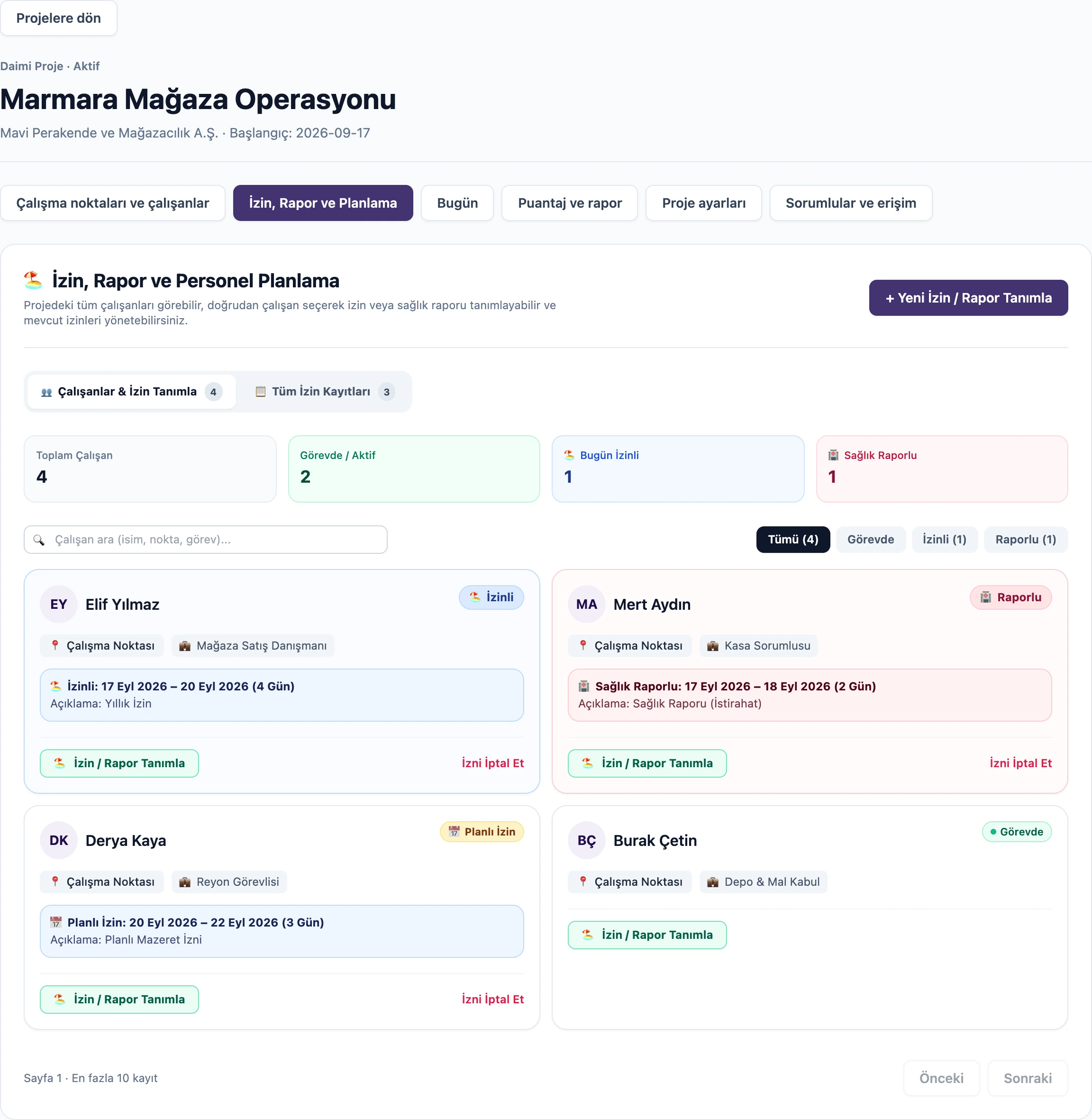Click the search magnifier icon
1092x1120 pixels.
tap(39, 540)
